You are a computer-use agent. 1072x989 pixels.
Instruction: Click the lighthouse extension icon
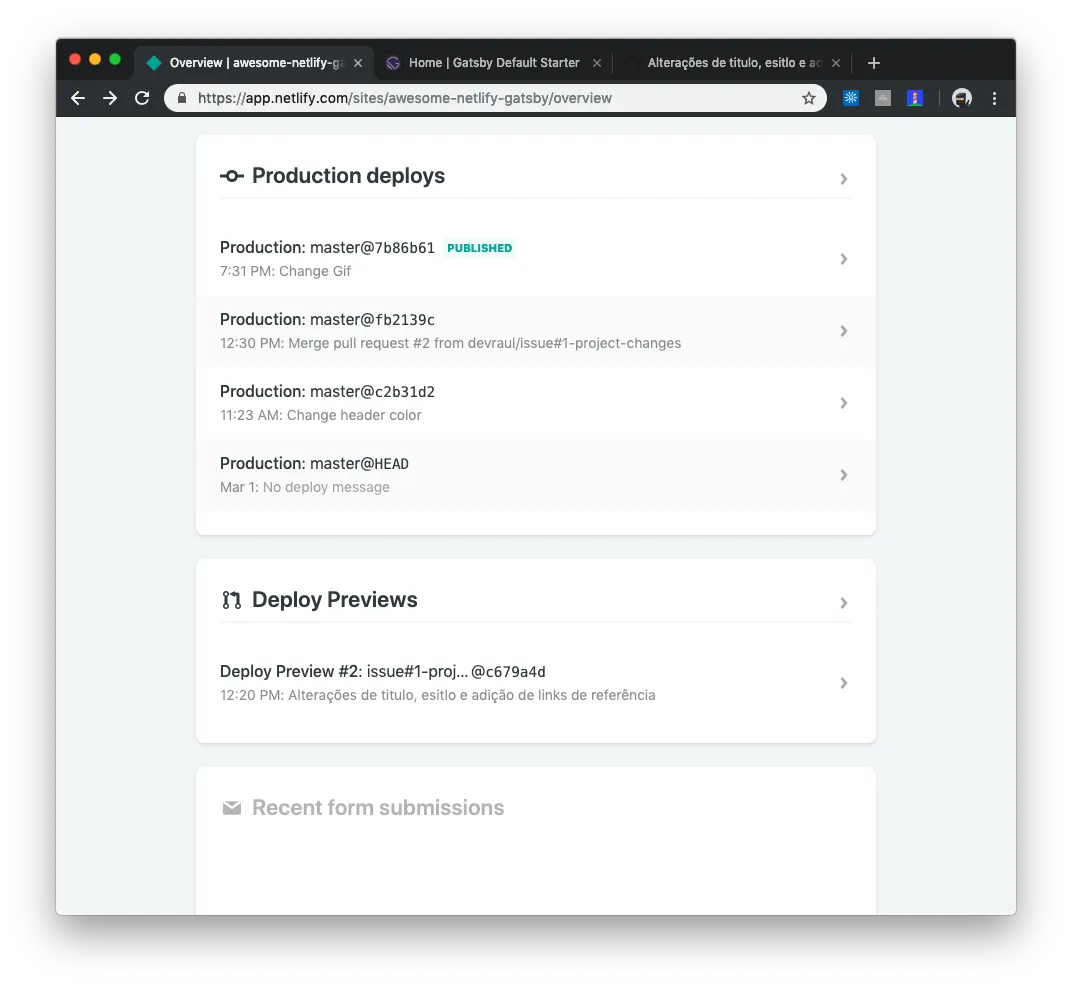(x=915, y=98)
